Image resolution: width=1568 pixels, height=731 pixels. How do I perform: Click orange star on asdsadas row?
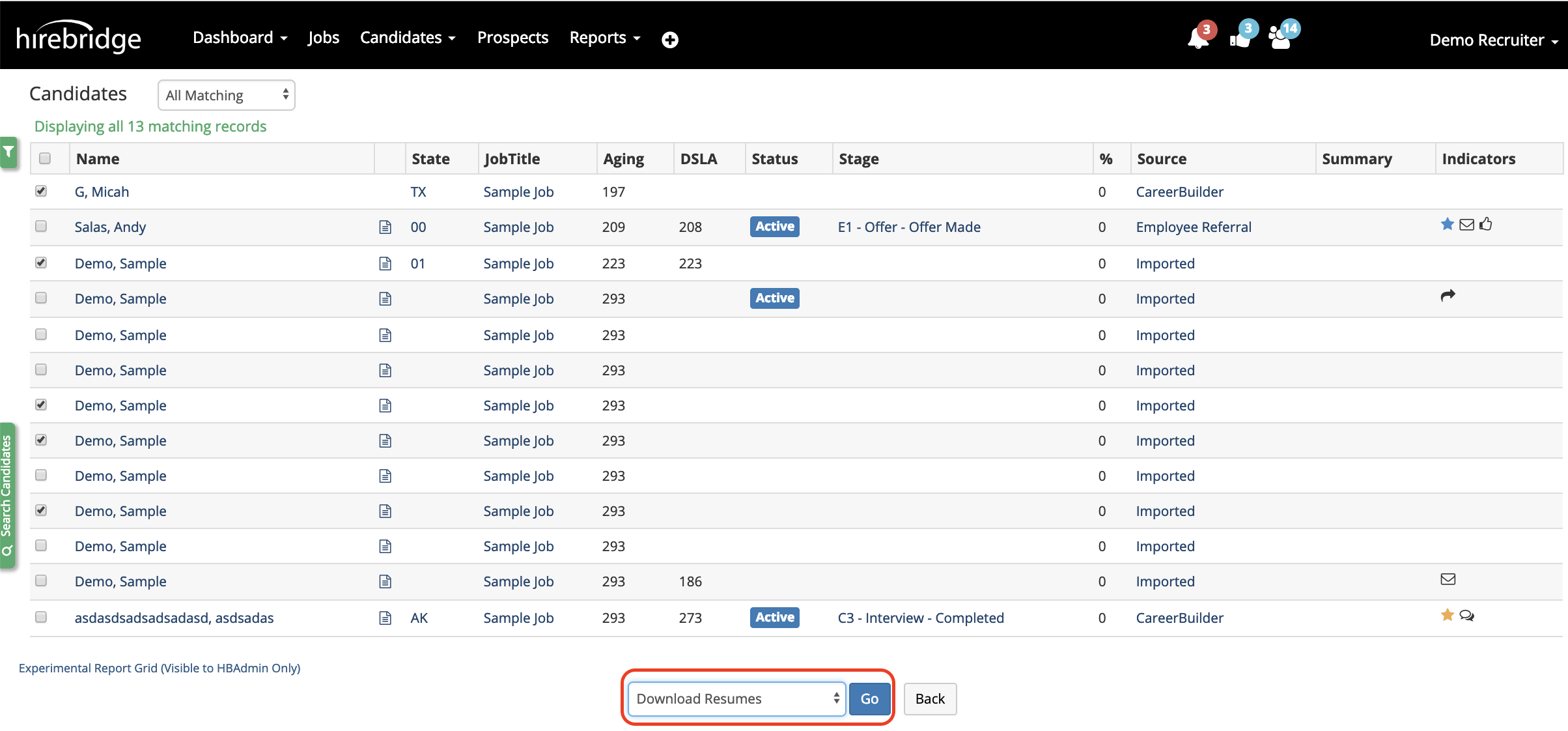[1447, 615]
